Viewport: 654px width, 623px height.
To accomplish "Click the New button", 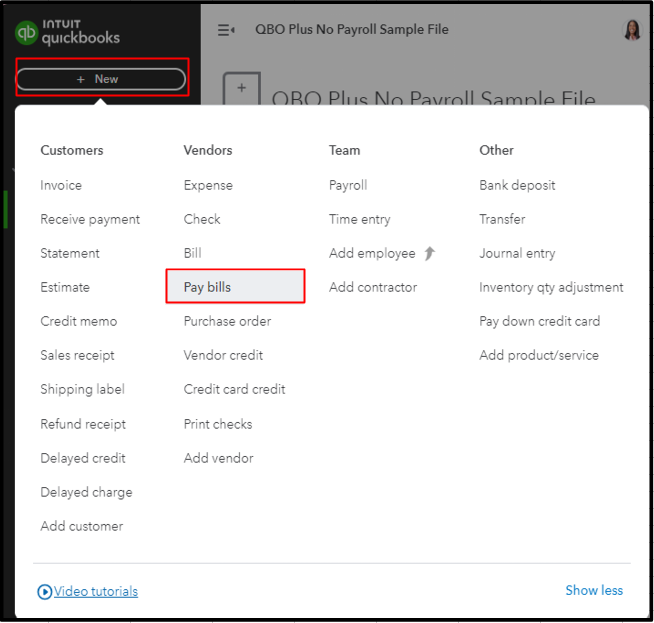I will [101, 79].
